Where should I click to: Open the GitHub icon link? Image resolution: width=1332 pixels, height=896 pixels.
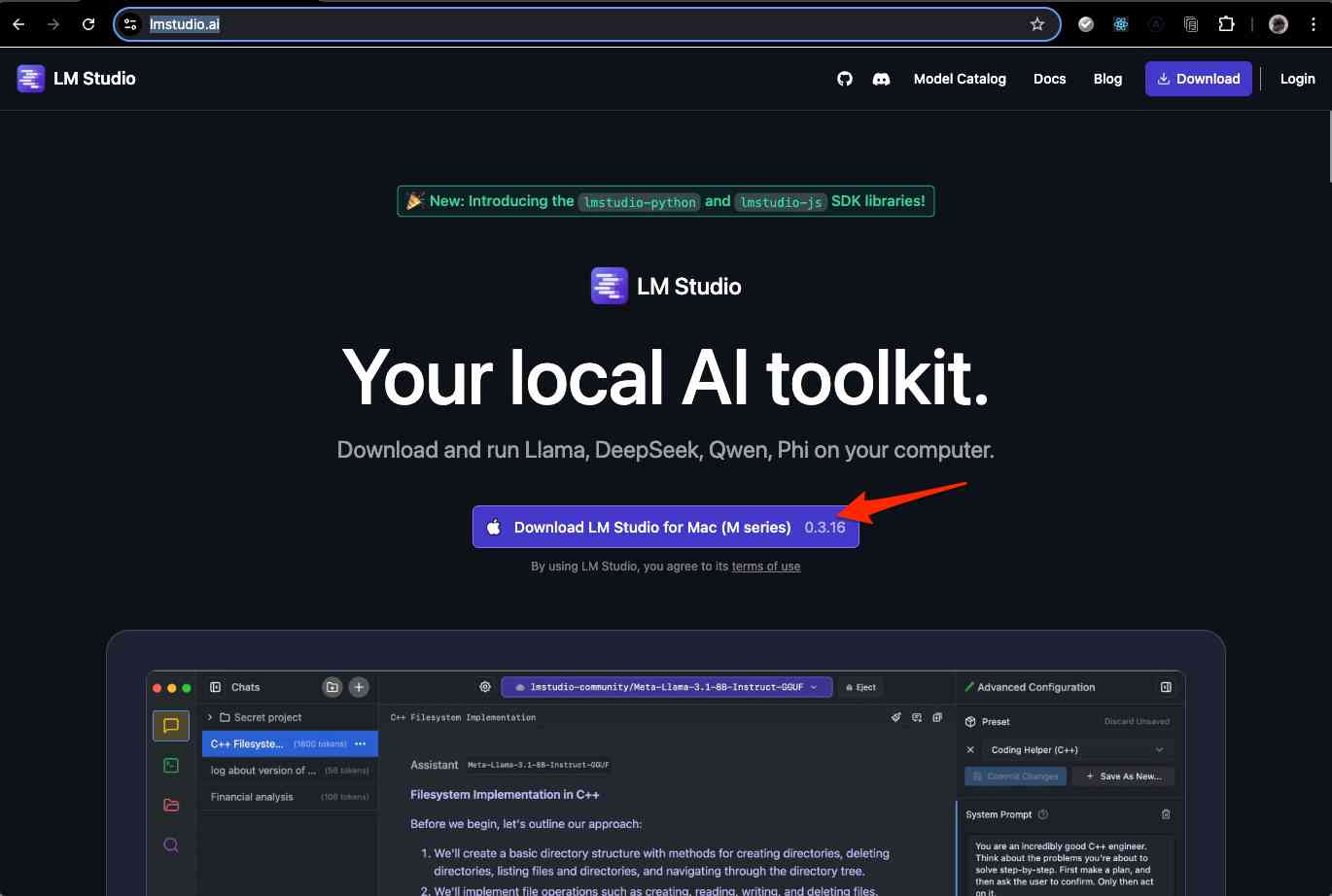pos(844,79)
